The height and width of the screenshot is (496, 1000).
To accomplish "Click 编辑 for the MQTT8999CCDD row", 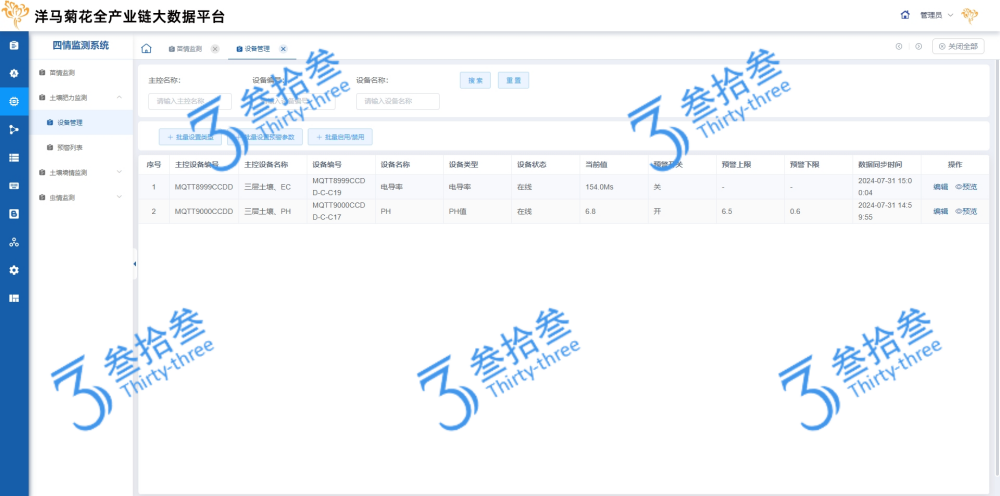I will pos(941,187).
